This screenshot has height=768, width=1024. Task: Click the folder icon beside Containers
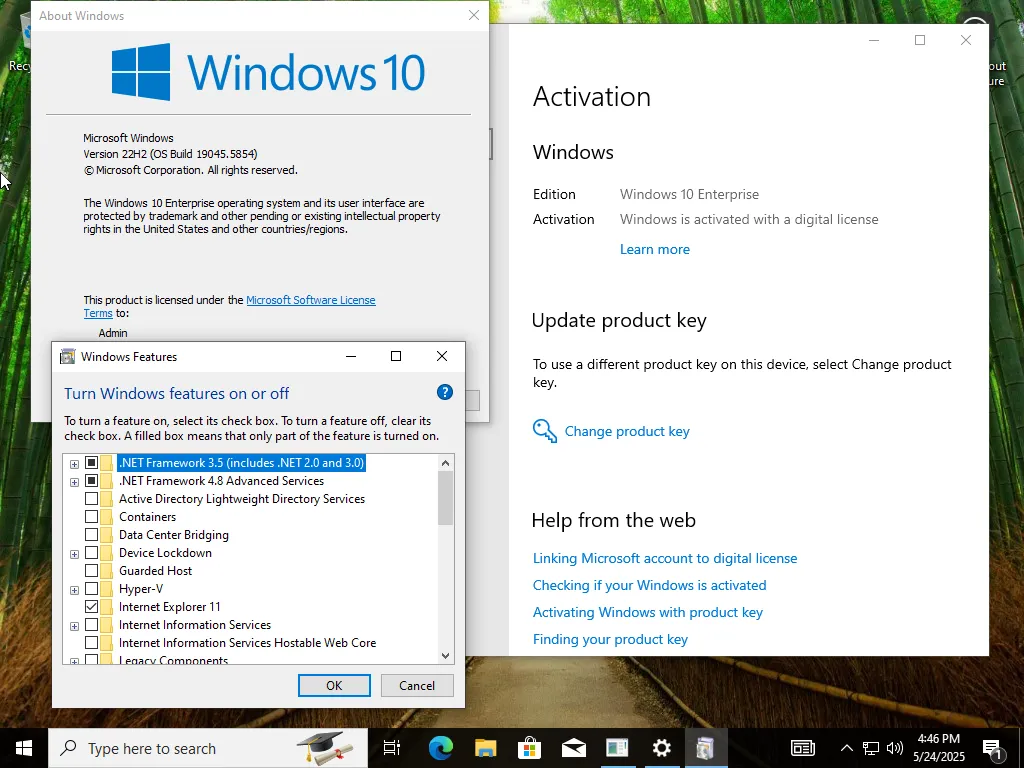tap(106, 517)
